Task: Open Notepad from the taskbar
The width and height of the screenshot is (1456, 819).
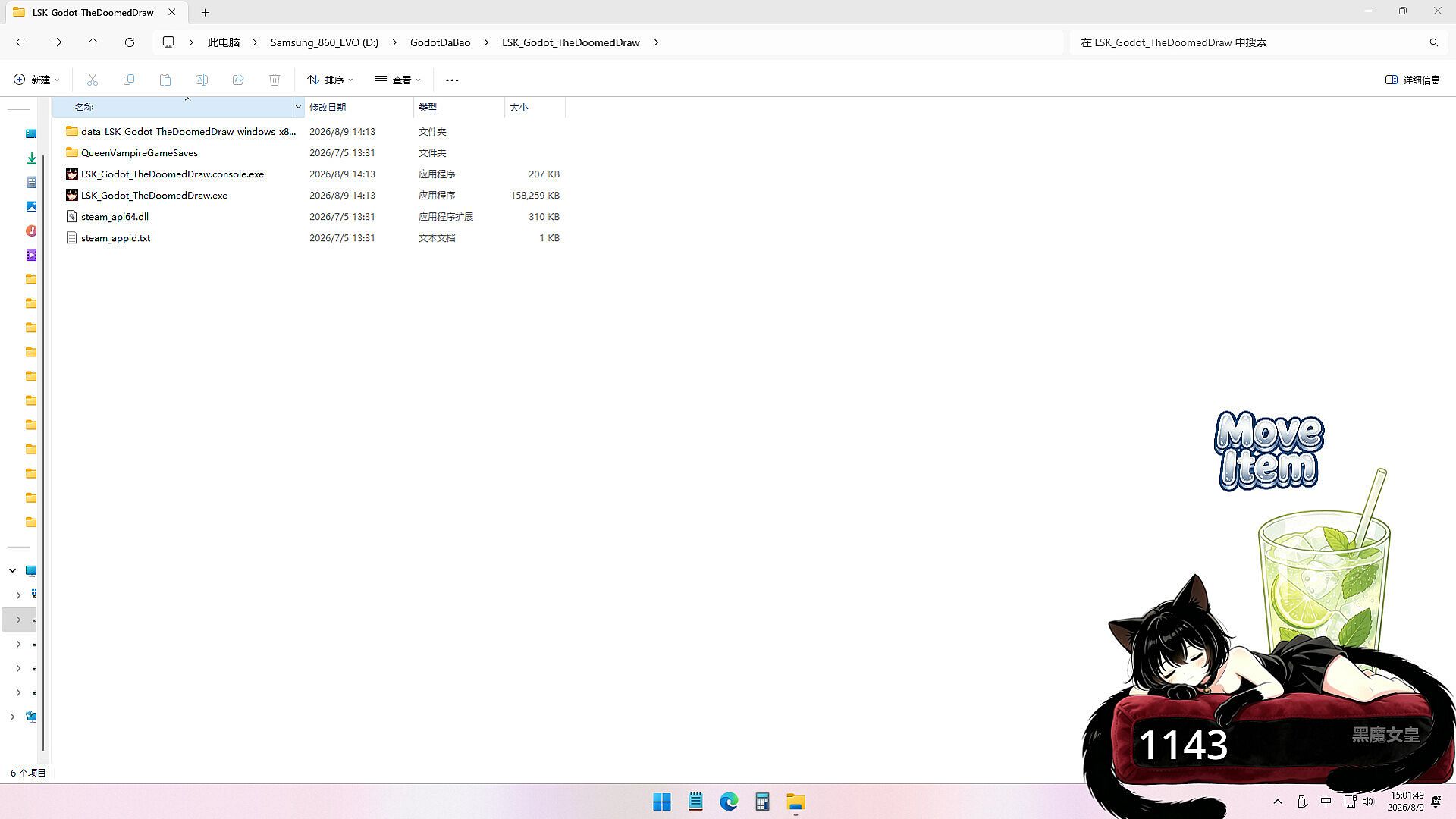Action: tap(695, 802)
